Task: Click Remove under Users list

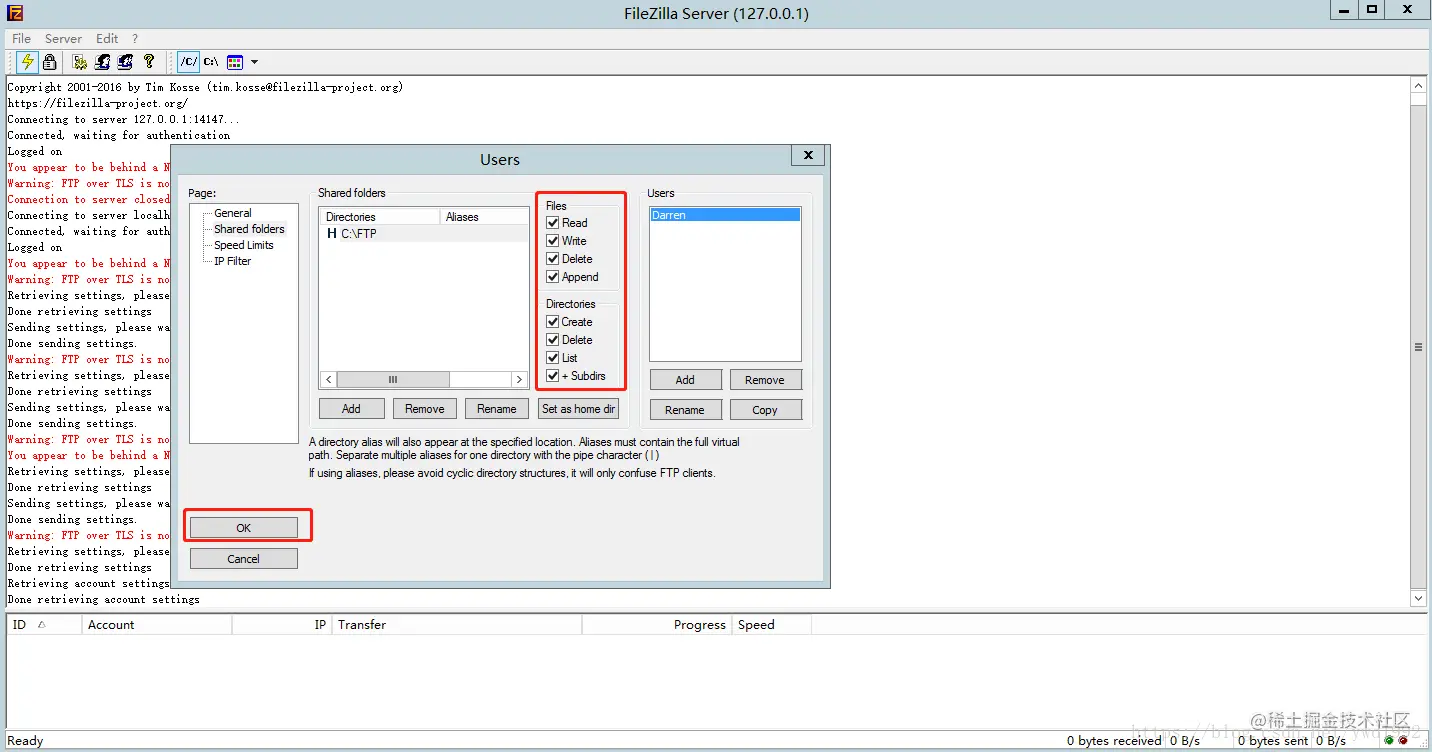Action: (765, 380)
